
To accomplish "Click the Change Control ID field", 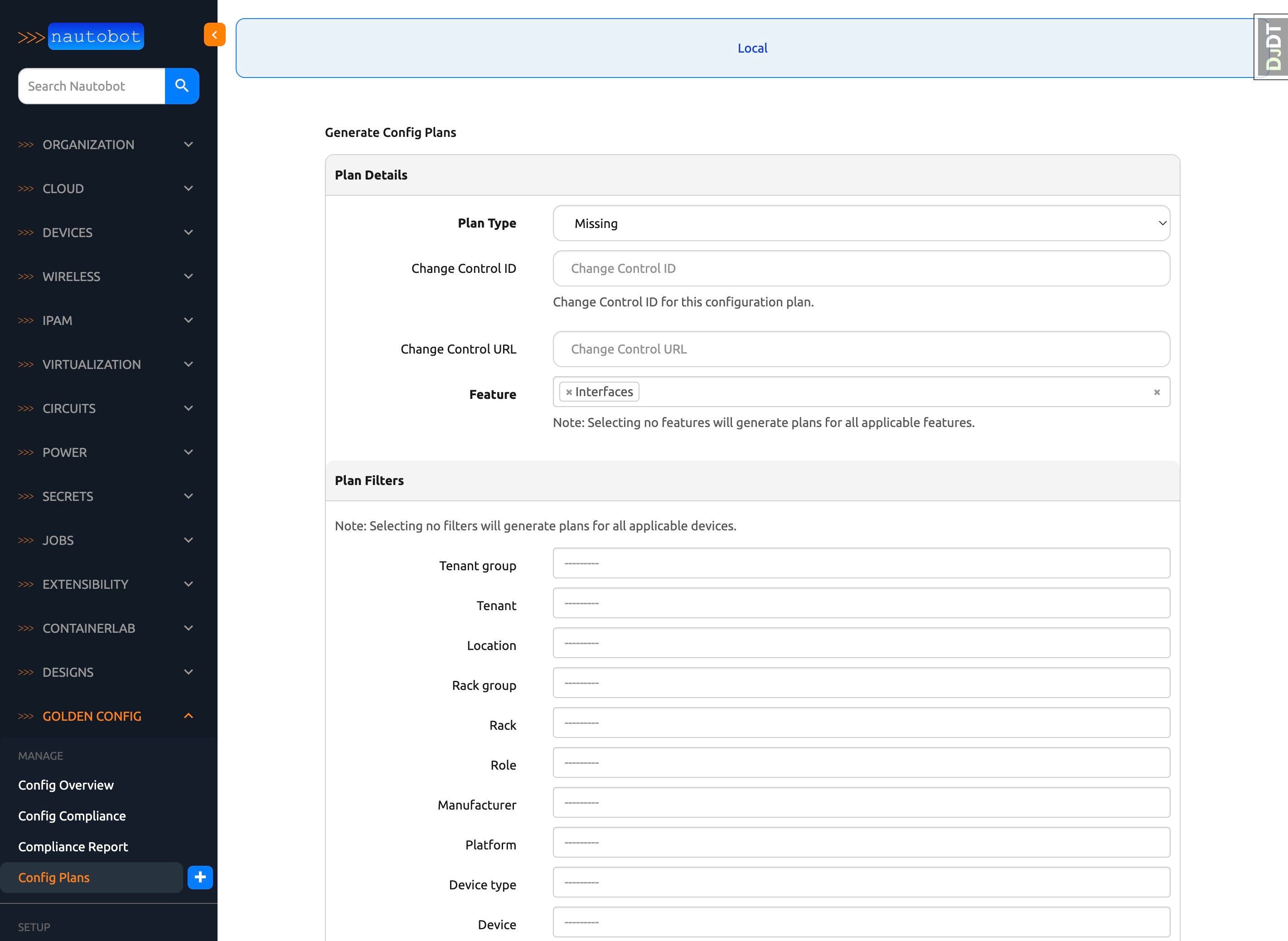I will (861, 268).
